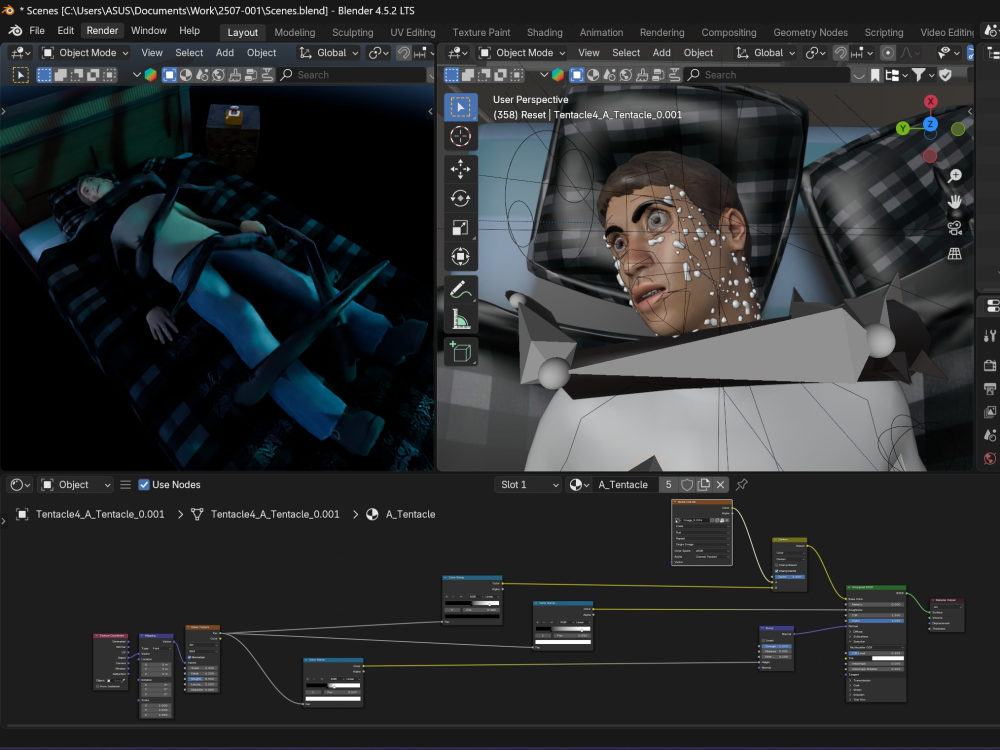Enable subtract selection mode in left viewport
Image resolution: width=1000 pixels, height=750 pixels.
pyautogui.click(x=77, y=75)
